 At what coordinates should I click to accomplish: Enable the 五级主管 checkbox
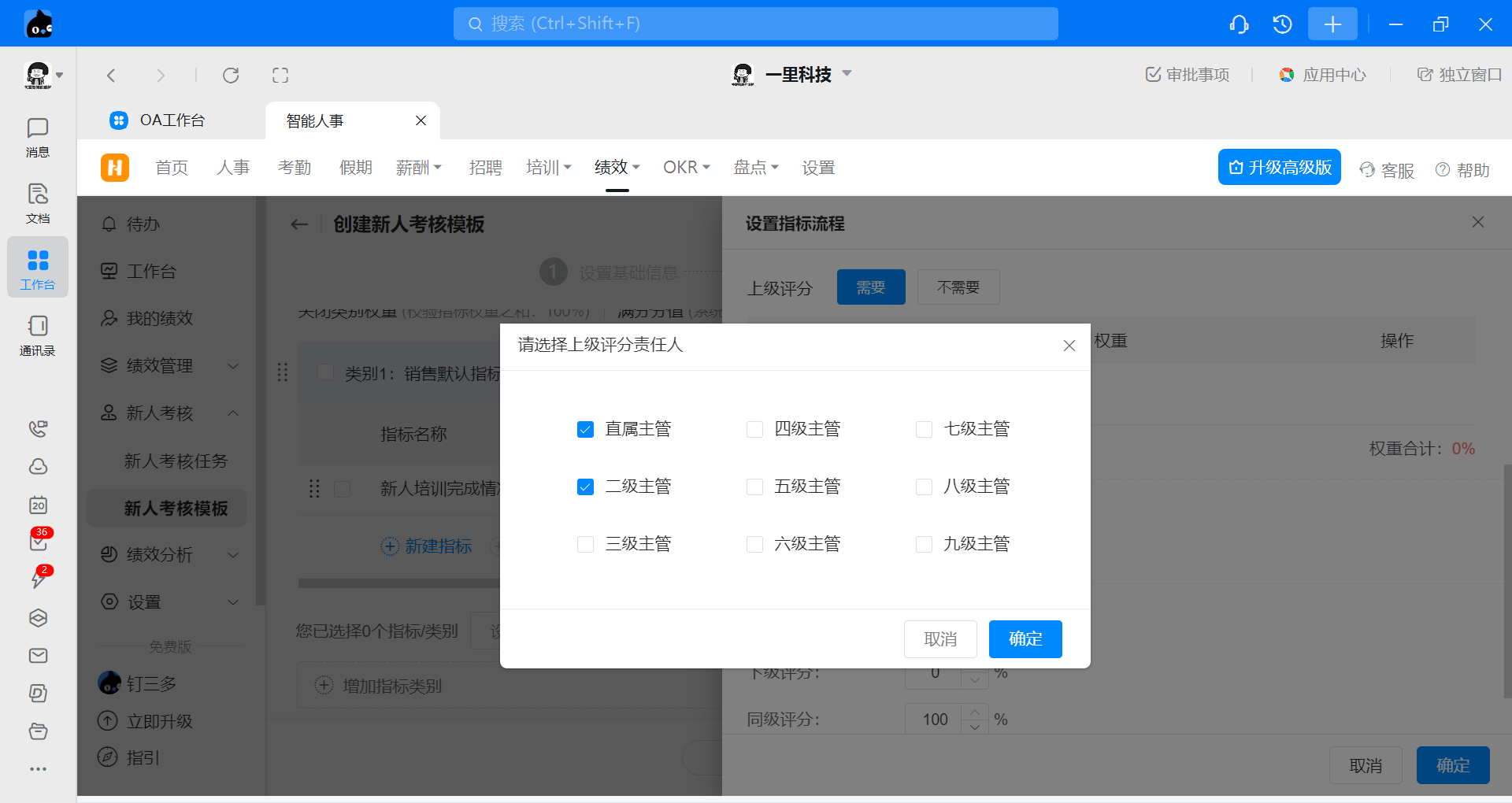[754, 487]
